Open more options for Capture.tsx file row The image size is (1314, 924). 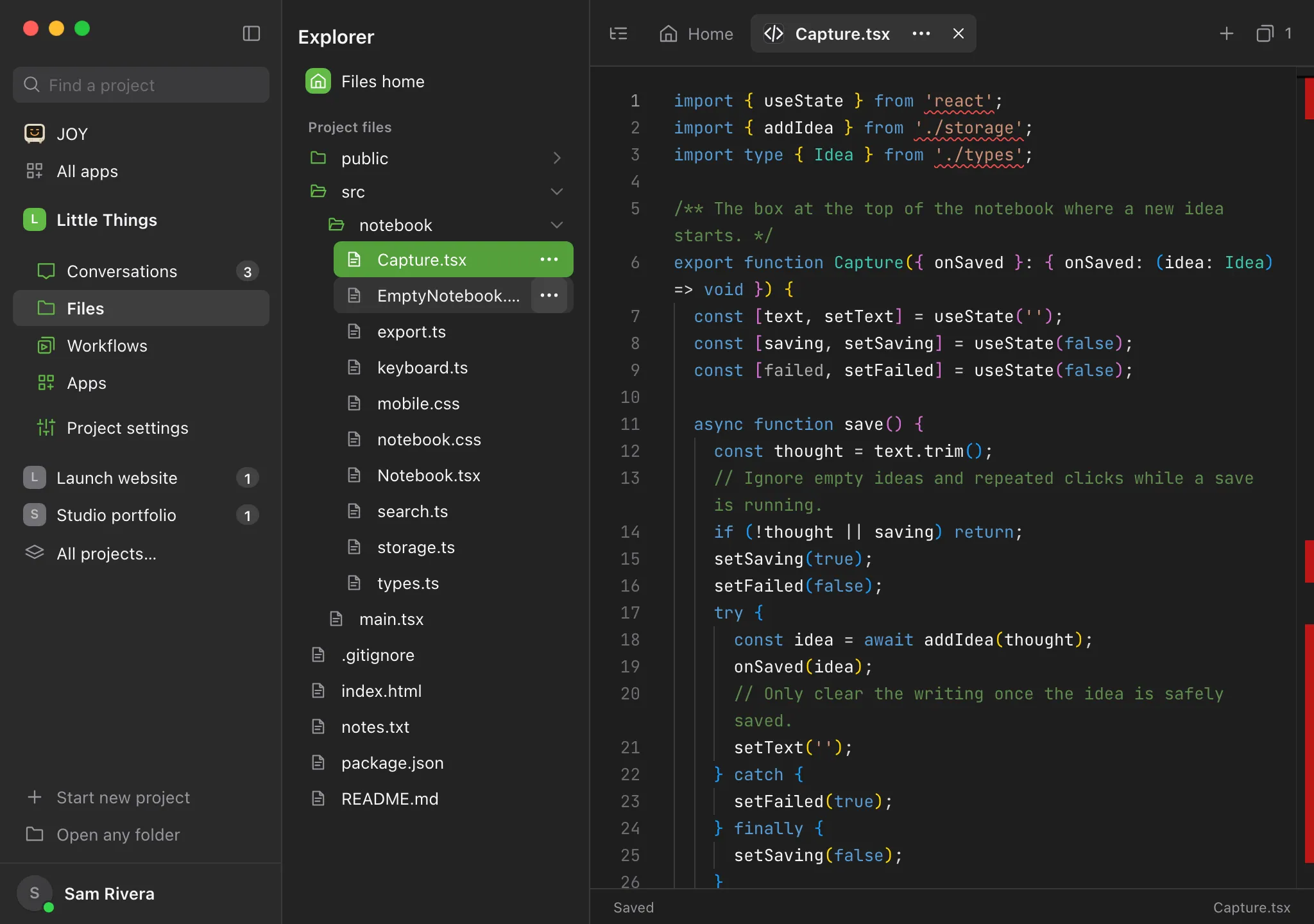tap(549, 259)
